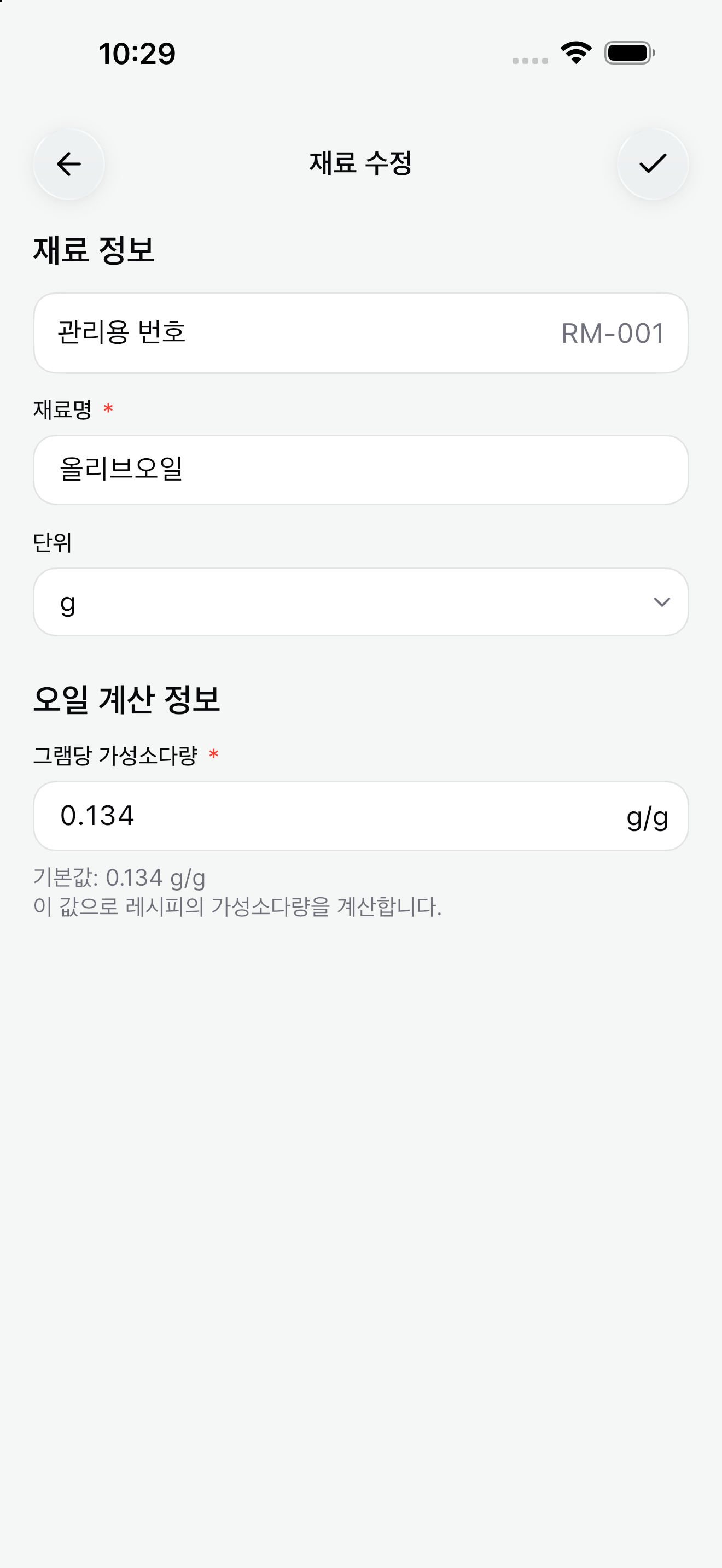This screenshot has width=722, height=1568.
Task: Tap the 기본값: 0.134 g/g hint text
Action: tap(119, 877)
